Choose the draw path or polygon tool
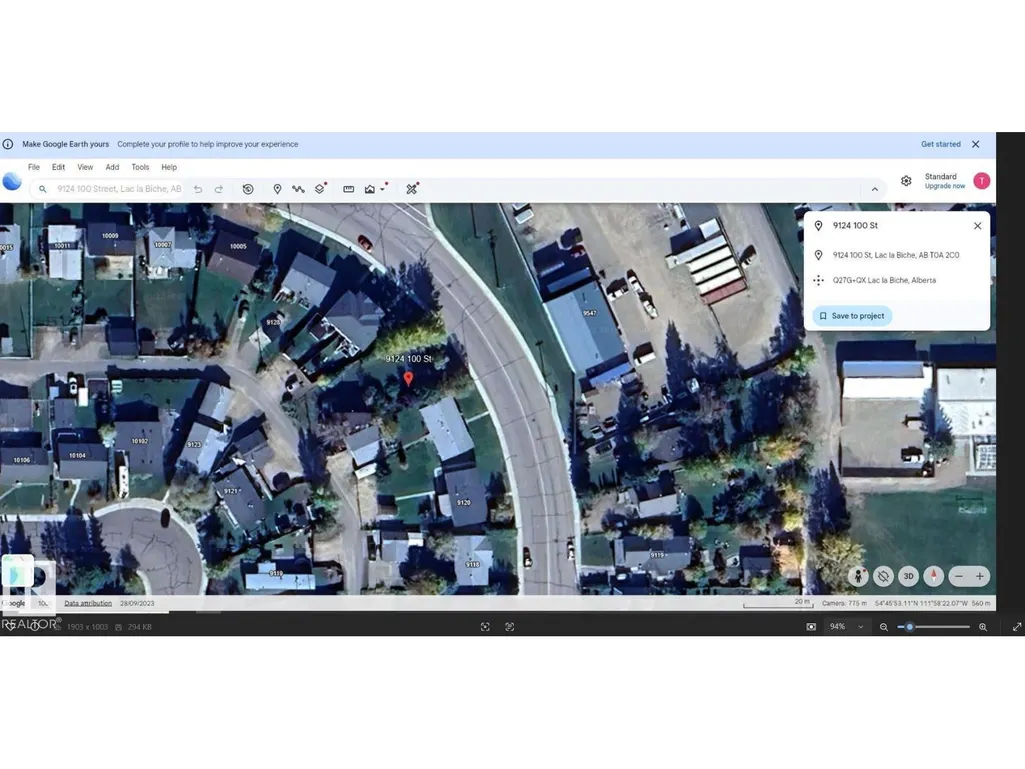This screenshot has width=1025, height=769. coord(298,189)
